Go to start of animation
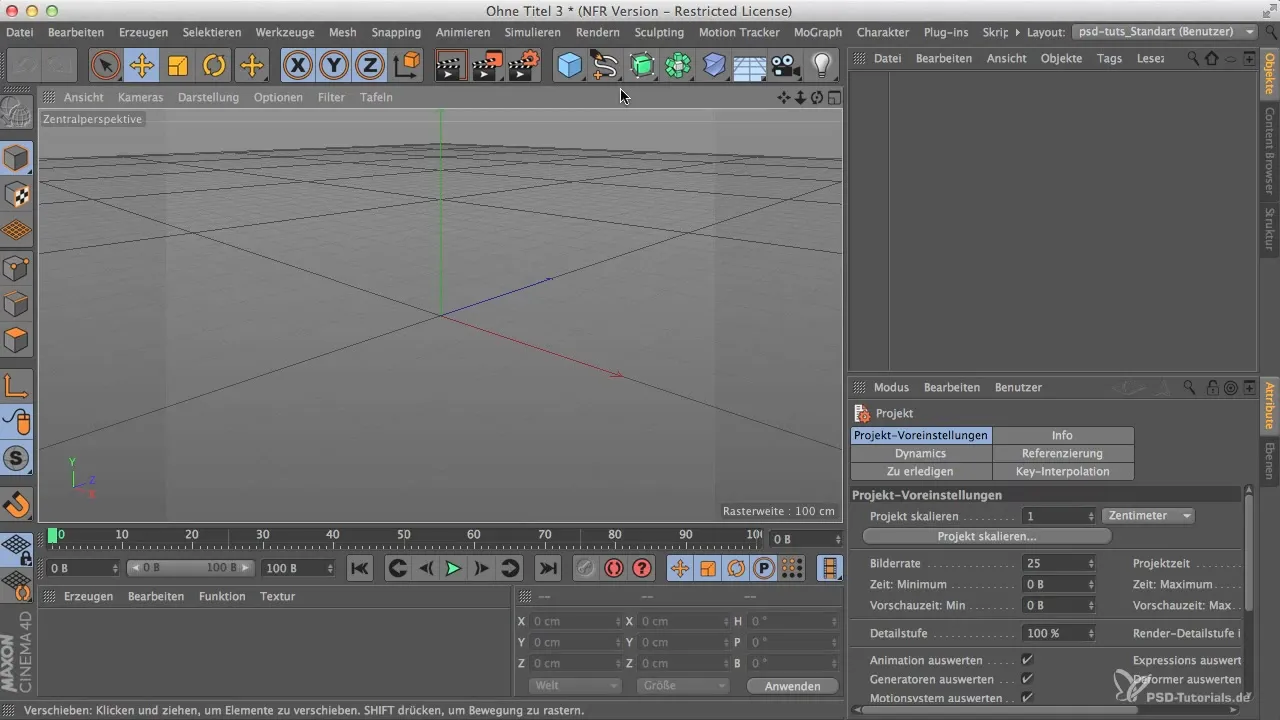The image size is (1280, 720). (360, 568)
